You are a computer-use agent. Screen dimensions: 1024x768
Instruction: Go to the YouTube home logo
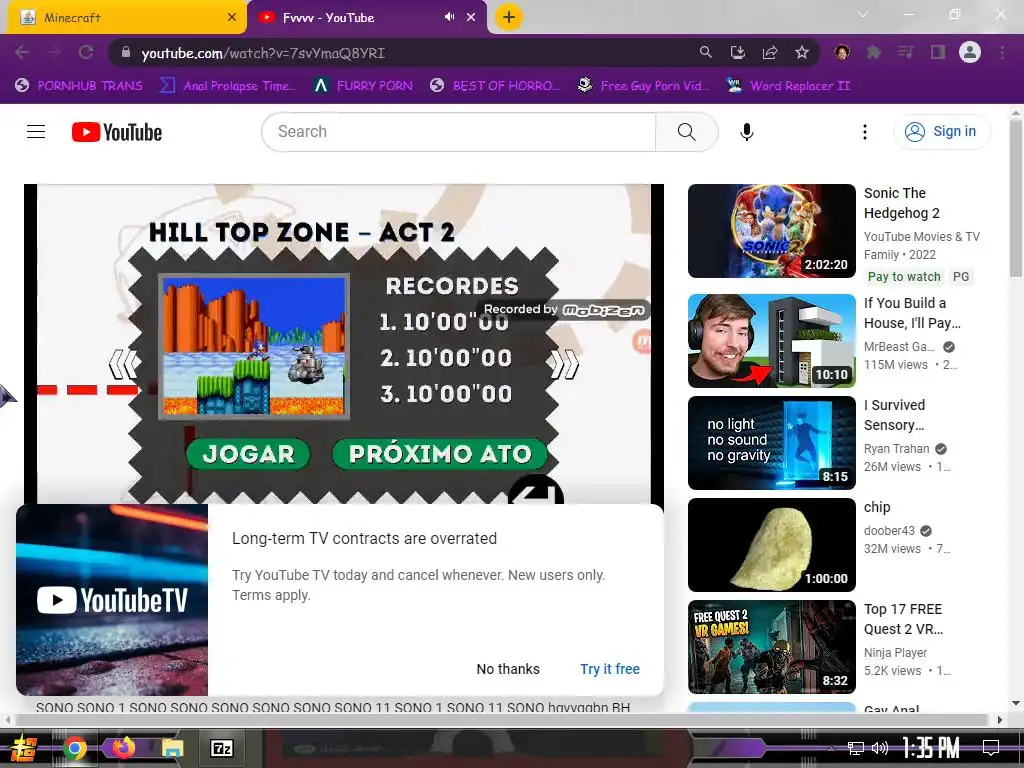click(117, 132)
